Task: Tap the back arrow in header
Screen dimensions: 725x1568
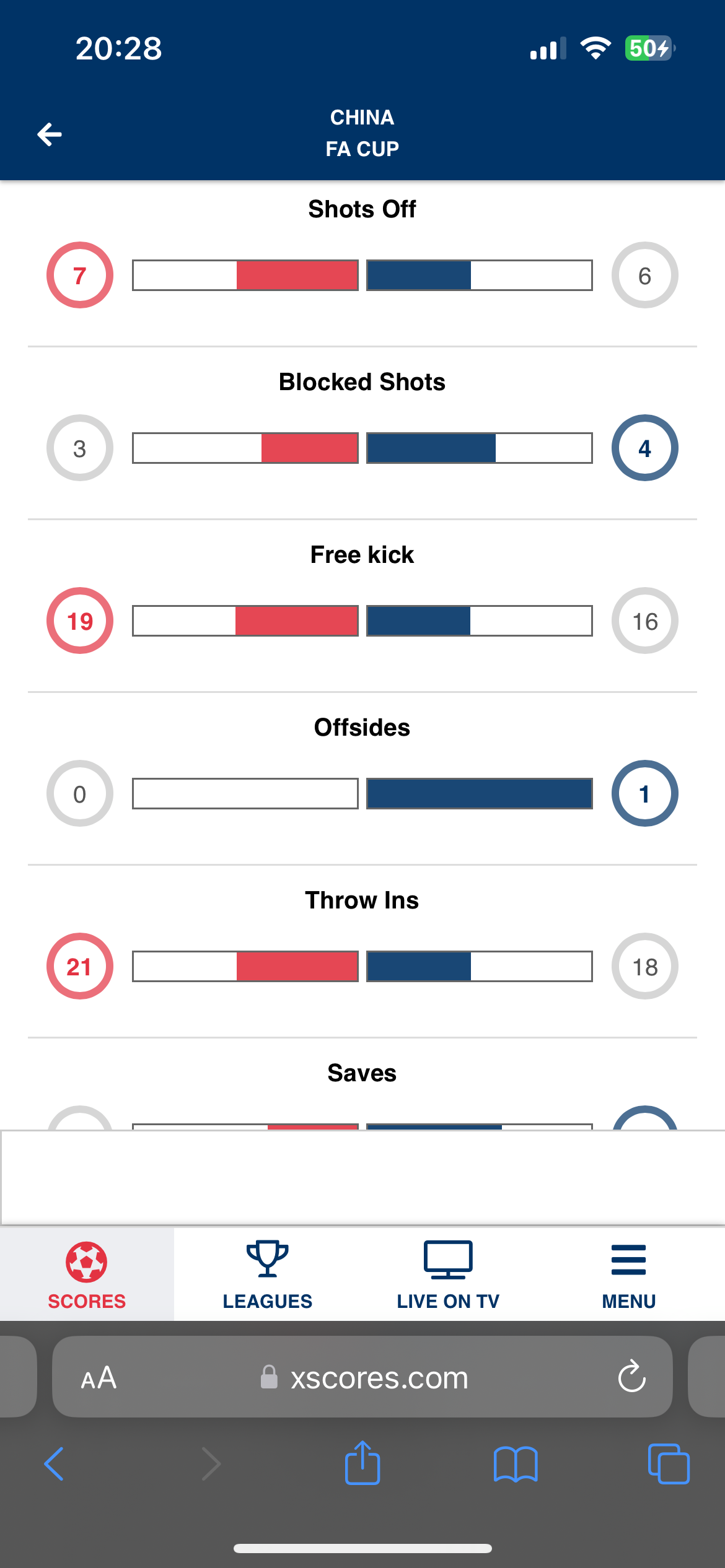Action: coord(50,134)
